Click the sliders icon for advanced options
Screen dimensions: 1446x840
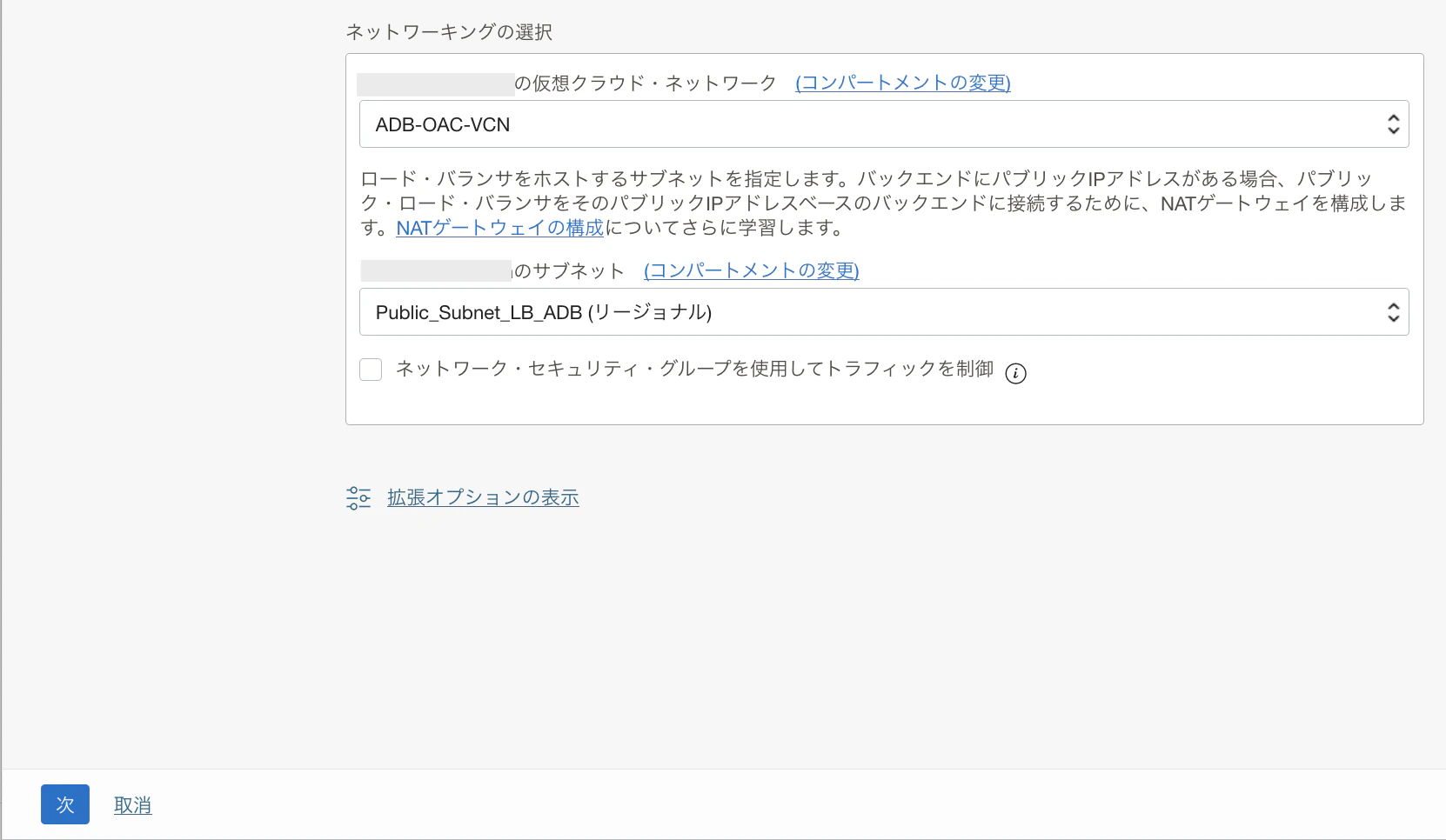click(x=358, y=497)
